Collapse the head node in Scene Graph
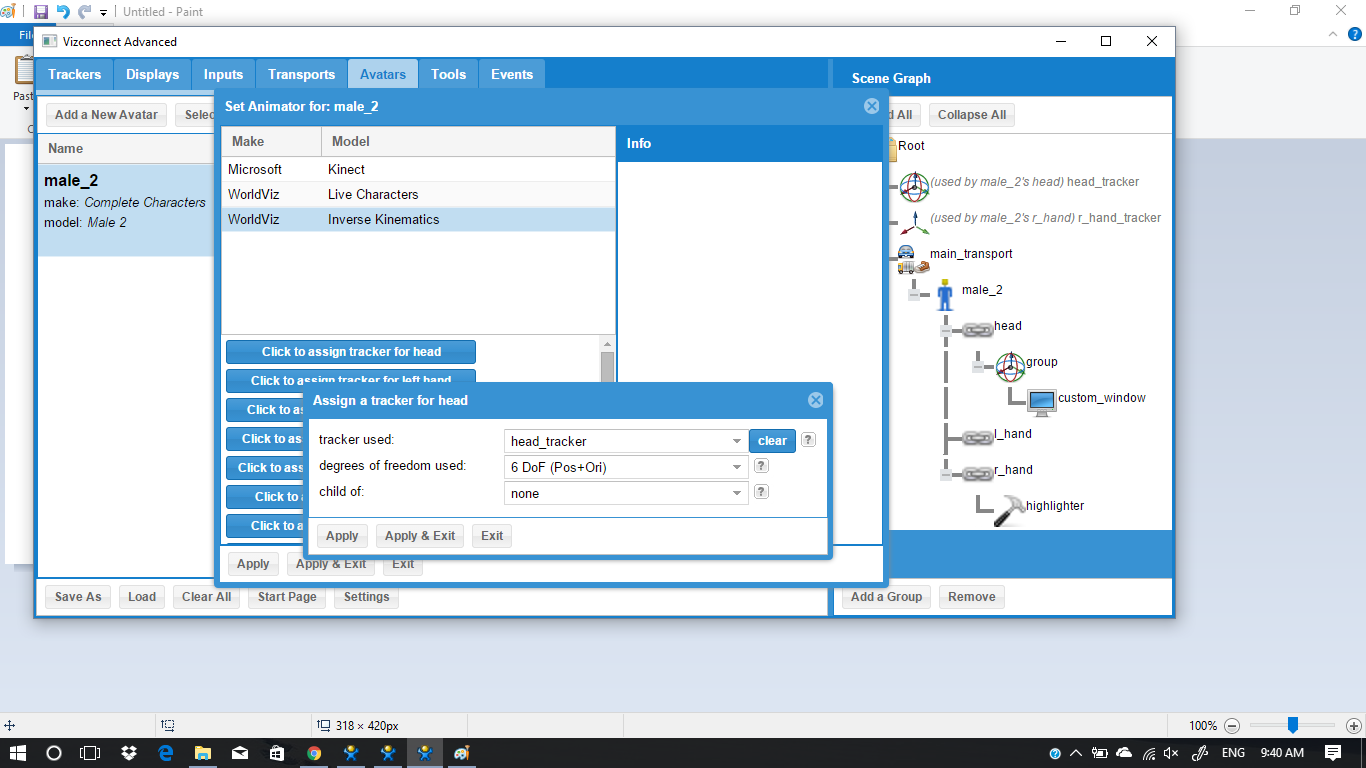Screen dimensions: 1366x768 946,328
